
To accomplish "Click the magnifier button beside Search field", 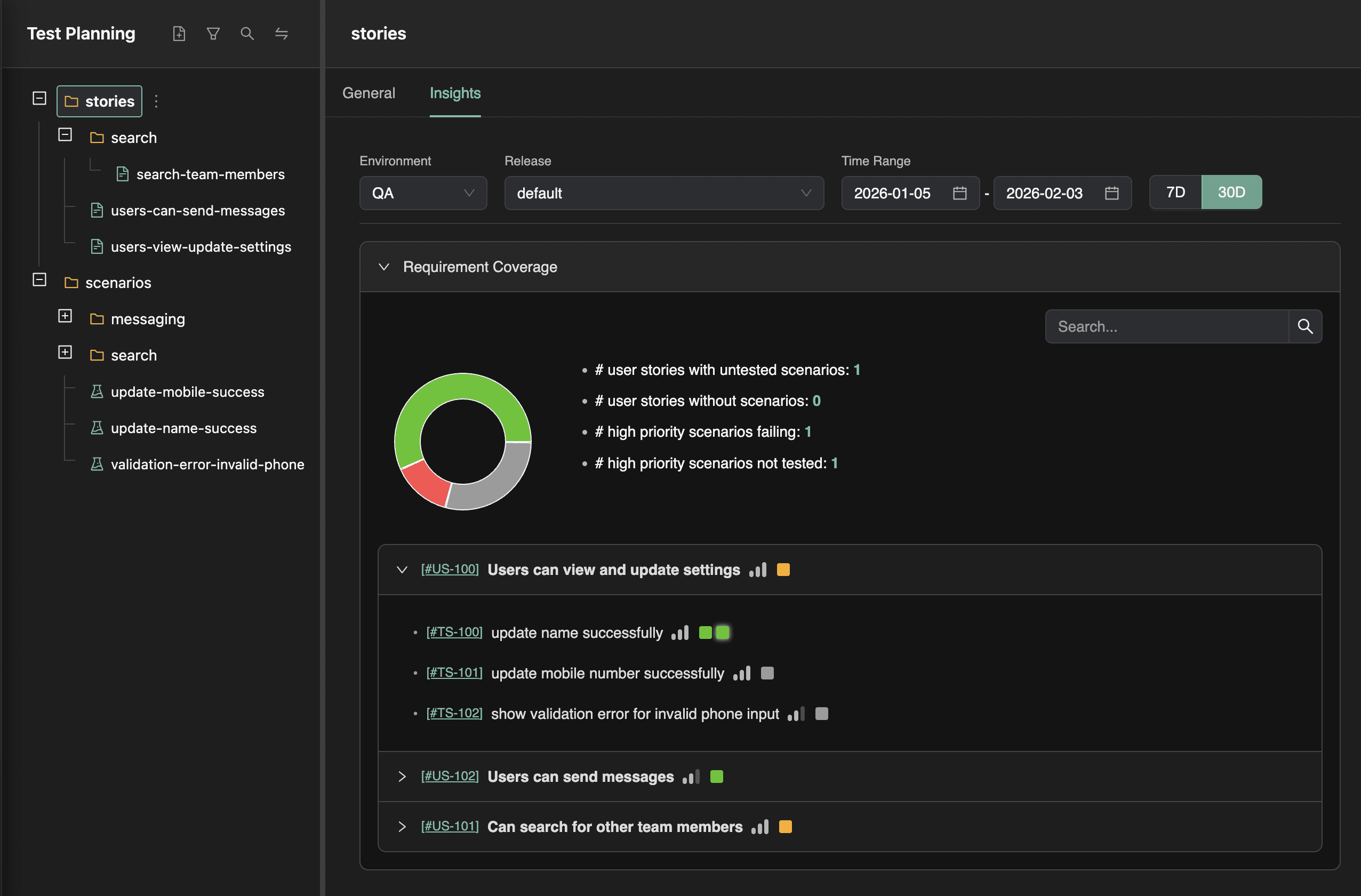I will (x=1305, y=326).
